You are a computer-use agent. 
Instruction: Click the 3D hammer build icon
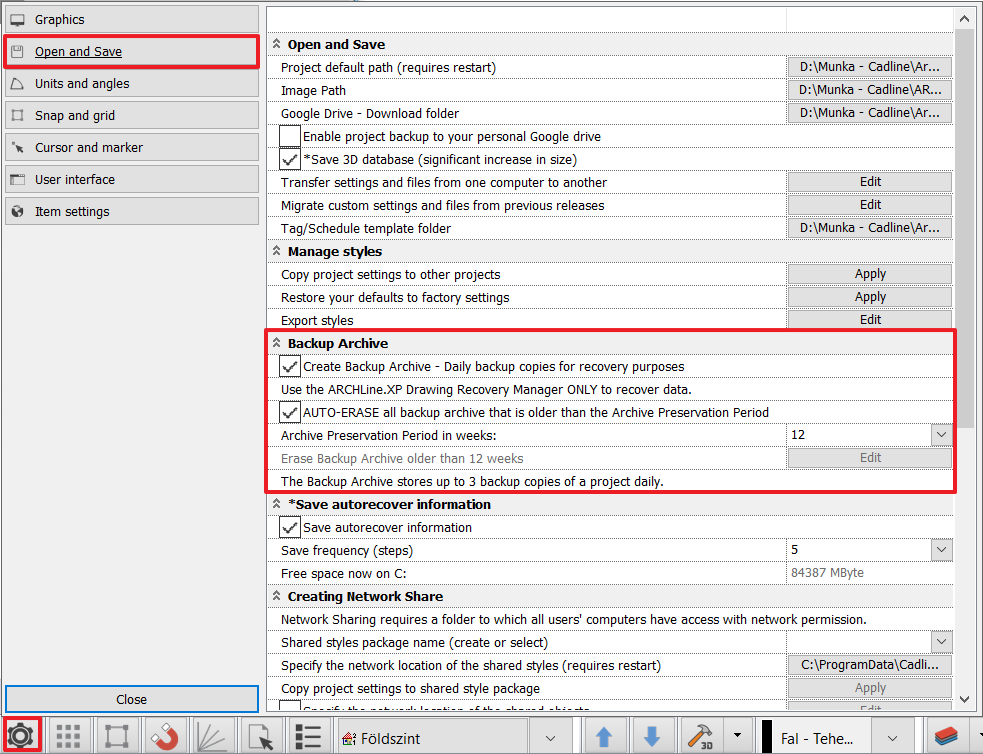pos(700,736)
